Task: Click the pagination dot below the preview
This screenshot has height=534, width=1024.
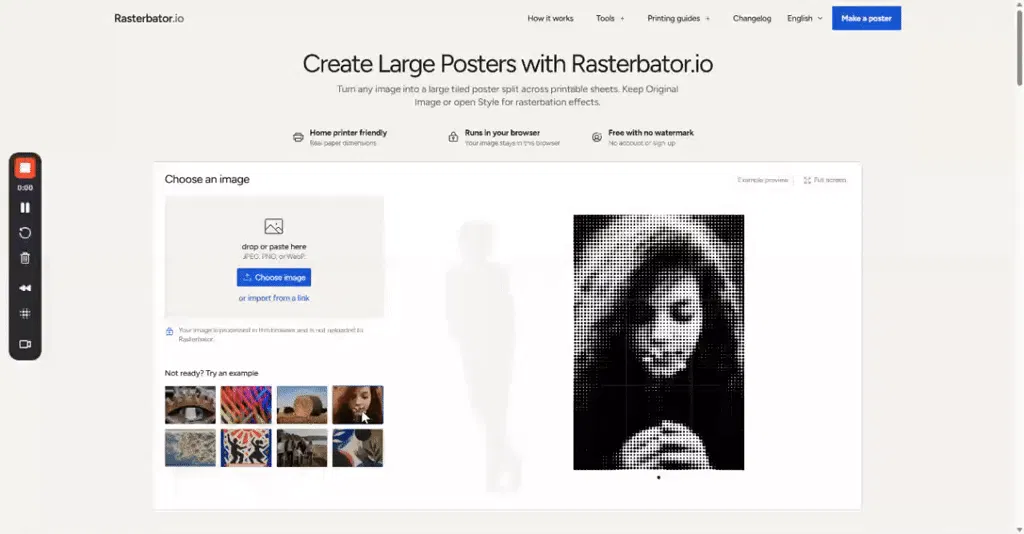Action: pos(658,477)
